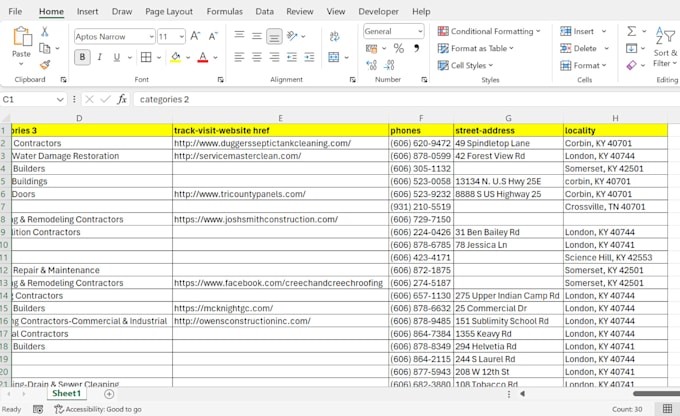Screen dimensions: 680x416
Task: Open the General number format dropdown
Action: point(420,31)
